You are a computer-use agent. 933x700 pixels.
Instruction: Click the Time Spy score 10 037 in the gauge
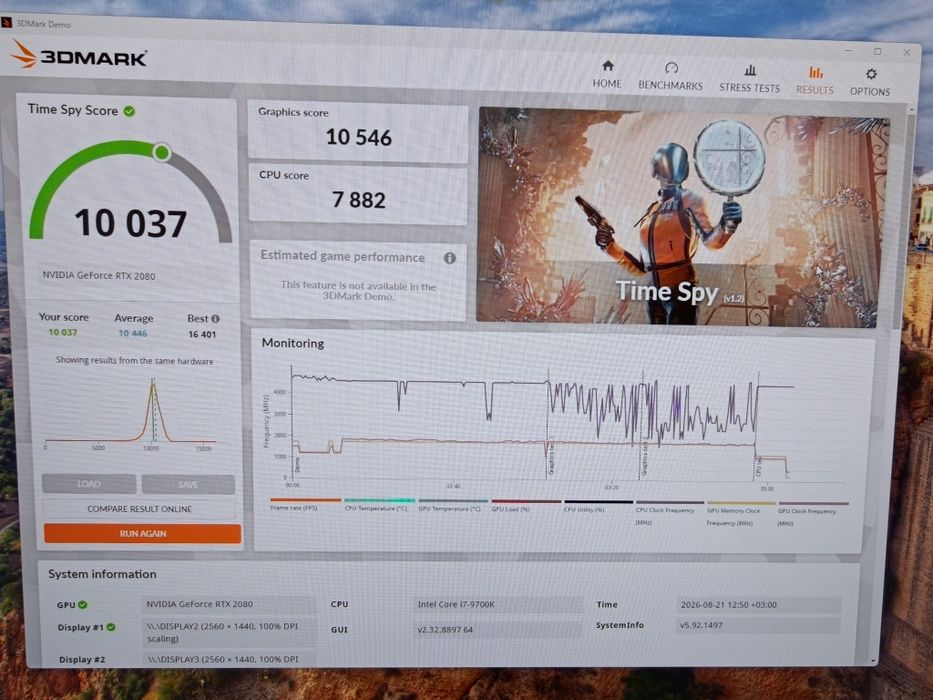(x=131, y=223)
